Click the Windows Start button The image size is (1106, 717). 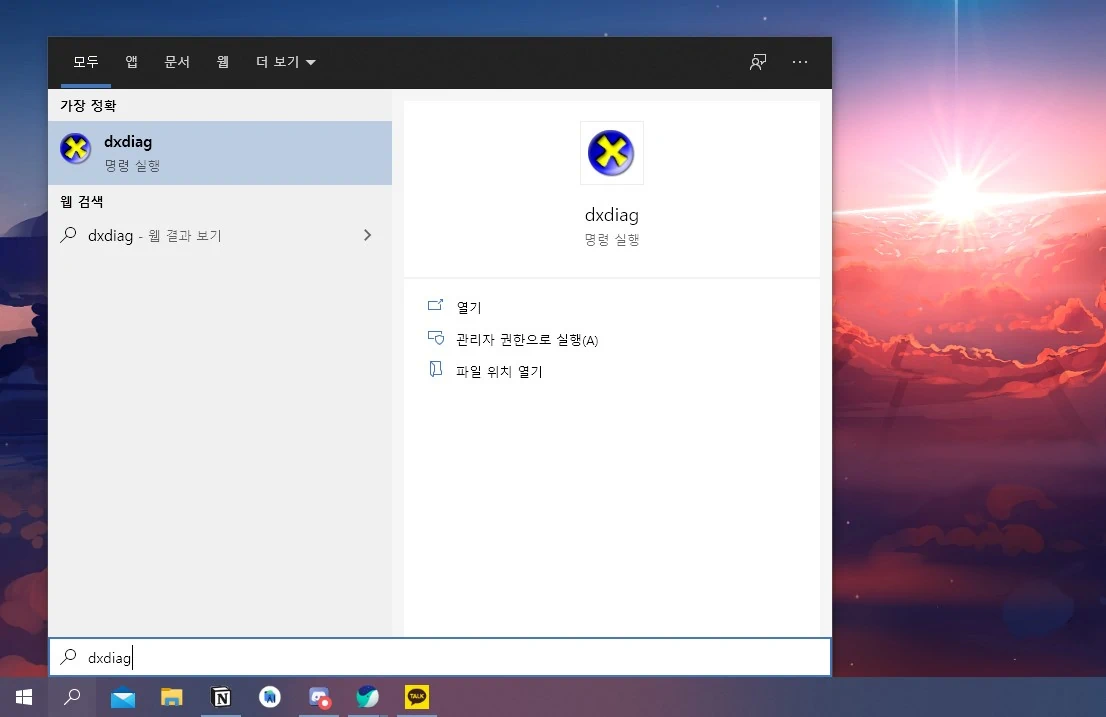[23, 697]
